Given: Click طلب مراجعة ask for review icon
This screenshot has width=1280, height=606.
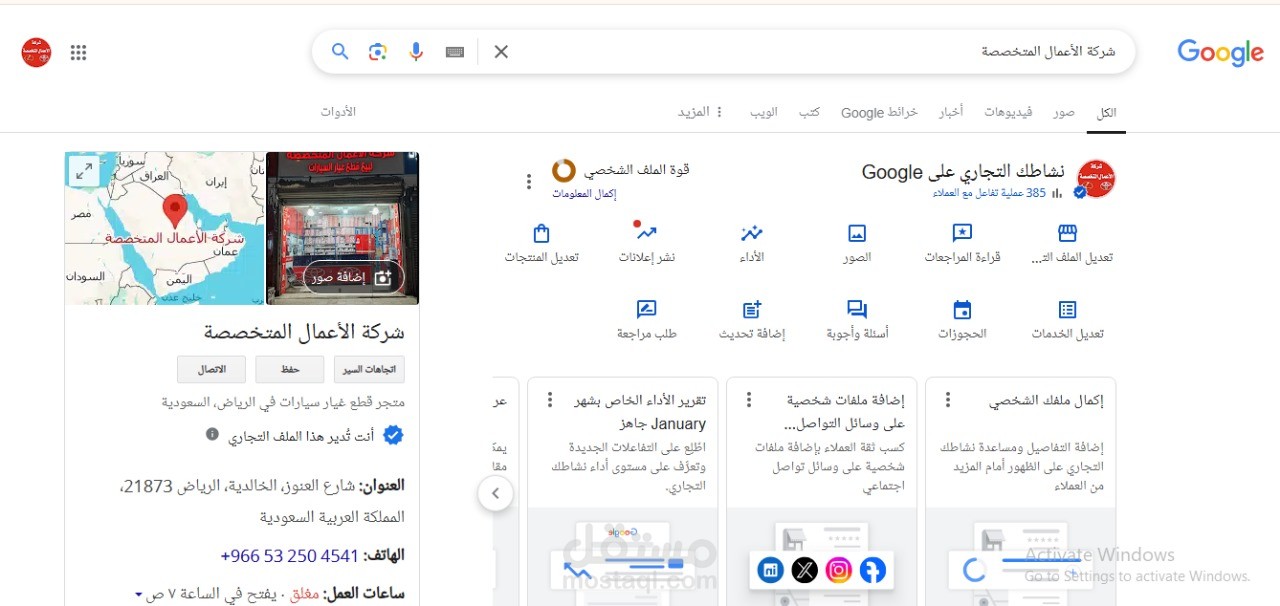Looking at the screenshot, I should coord(647,310).
